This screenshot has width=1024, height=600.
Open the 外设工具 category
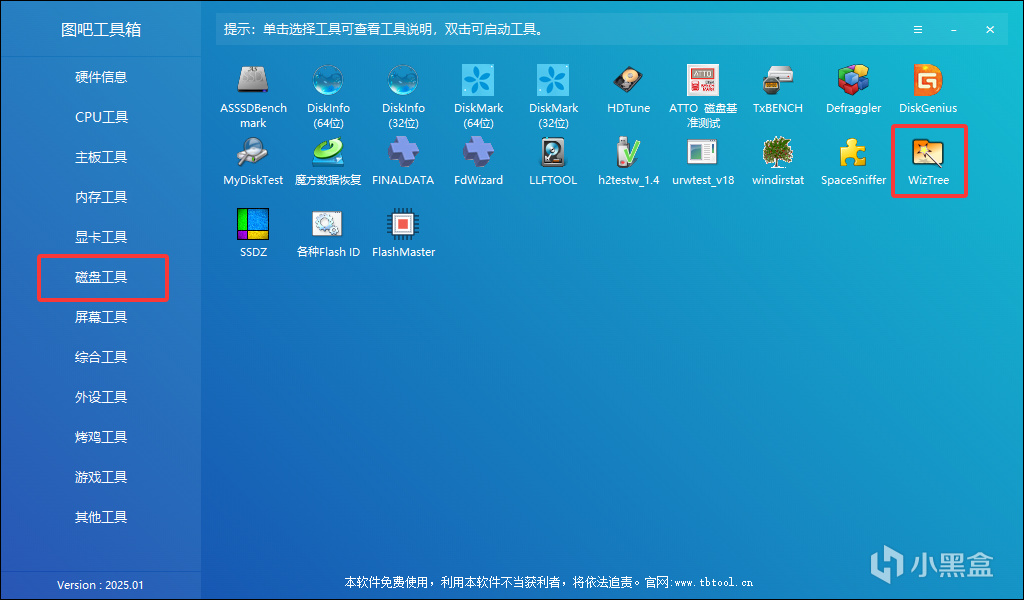[101, 397]
